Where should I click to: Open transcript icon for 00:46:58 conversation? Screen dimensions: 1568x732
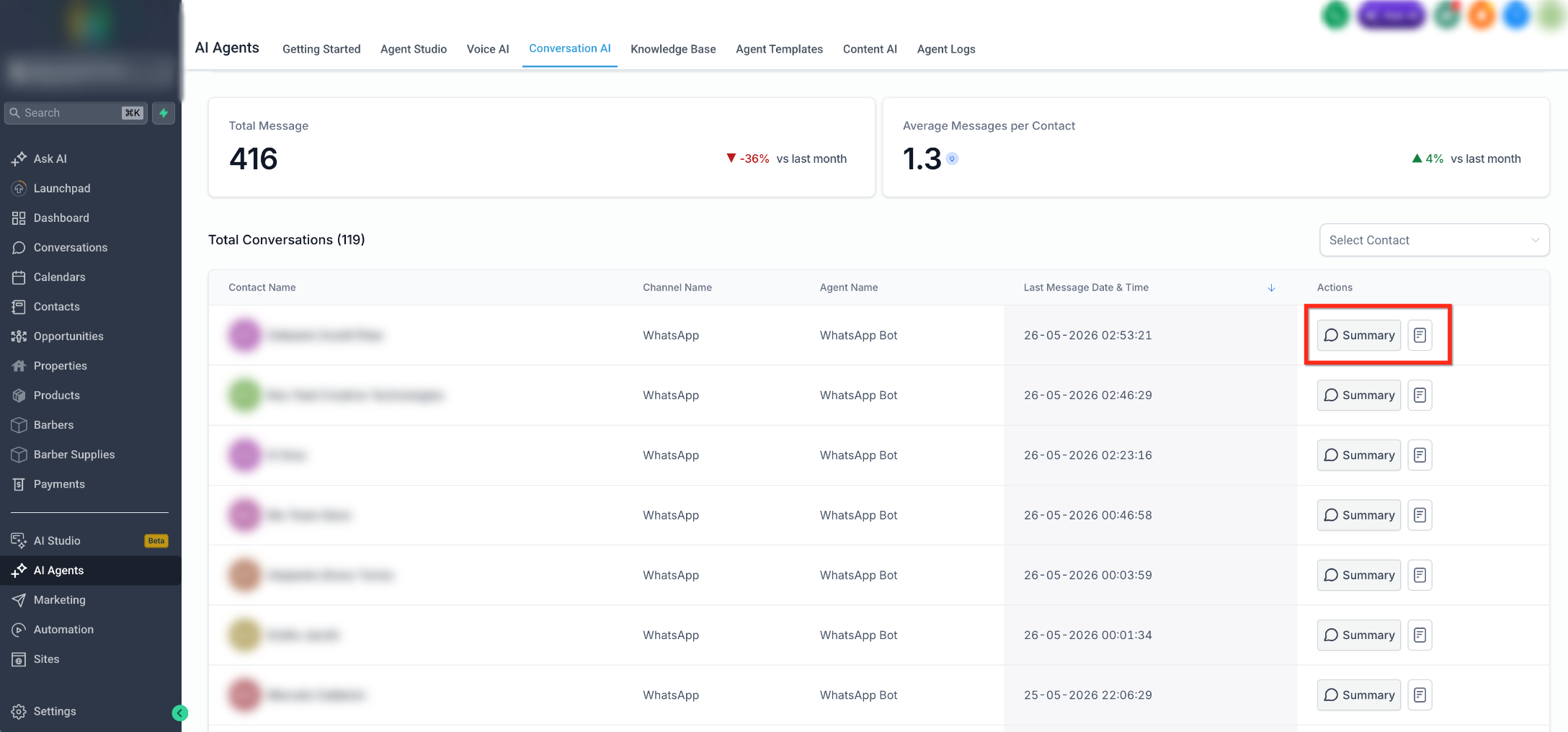click(x=1420, y=515)
